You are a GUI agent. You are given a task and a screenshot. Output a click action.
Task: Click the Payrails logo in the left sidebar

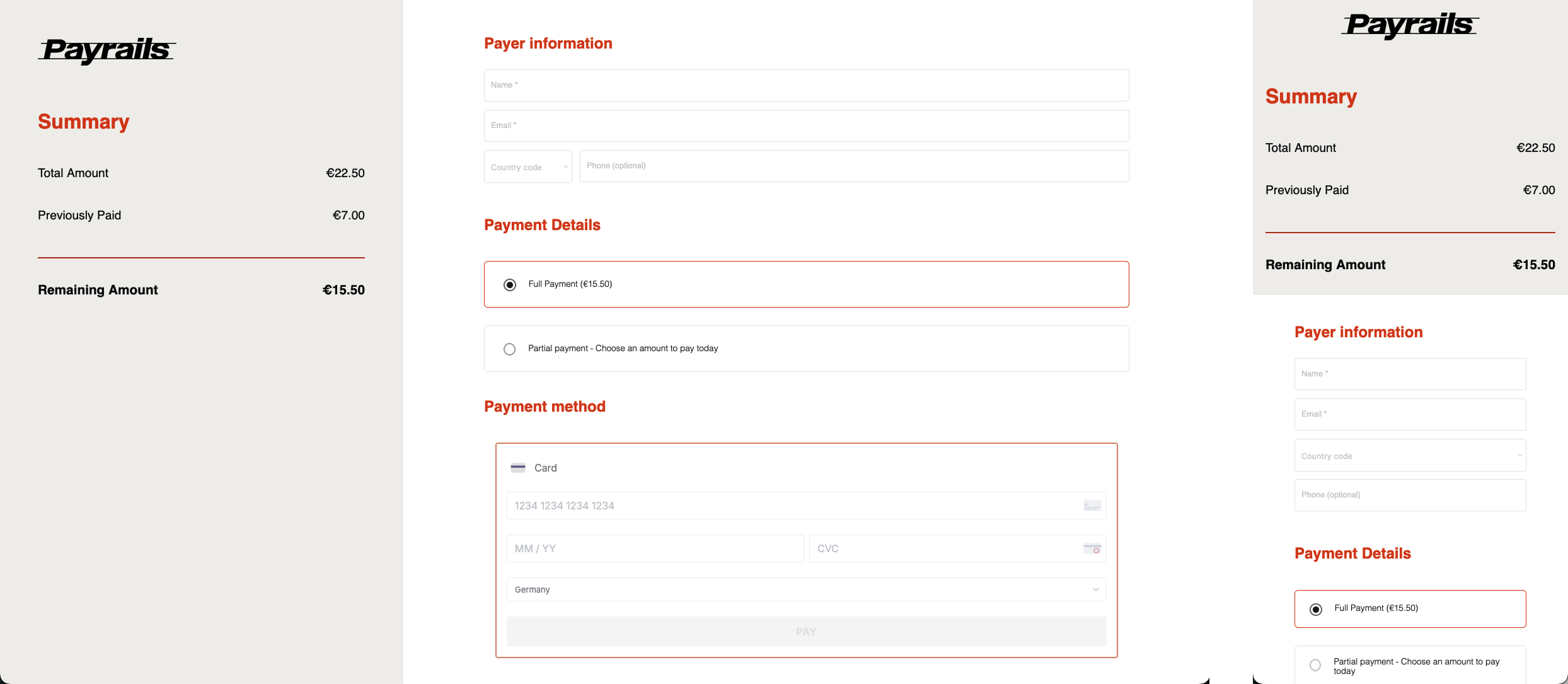[107, 50]
